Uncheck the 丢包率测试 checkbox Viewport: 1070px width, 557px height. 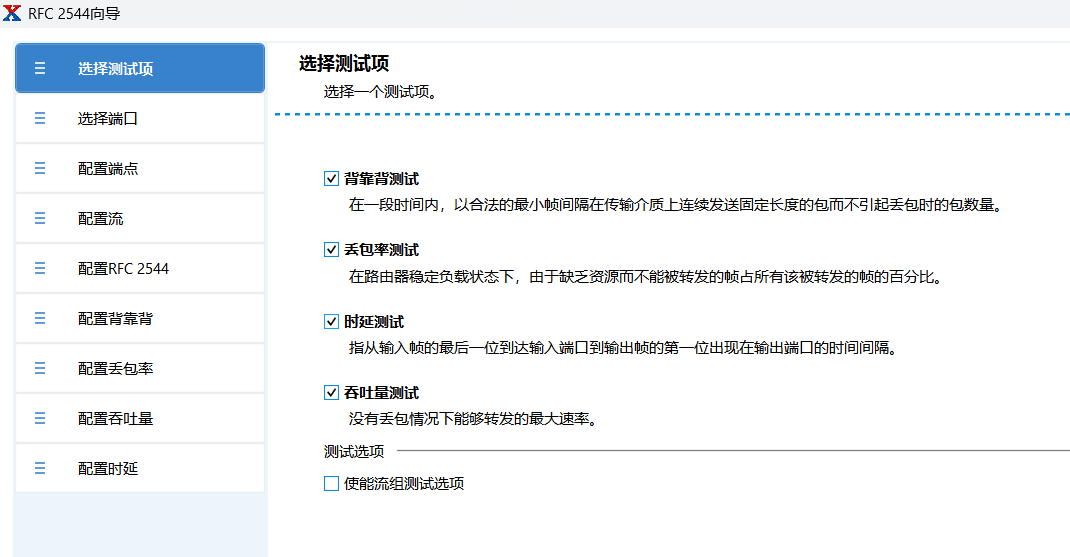(x=331, y=250)
